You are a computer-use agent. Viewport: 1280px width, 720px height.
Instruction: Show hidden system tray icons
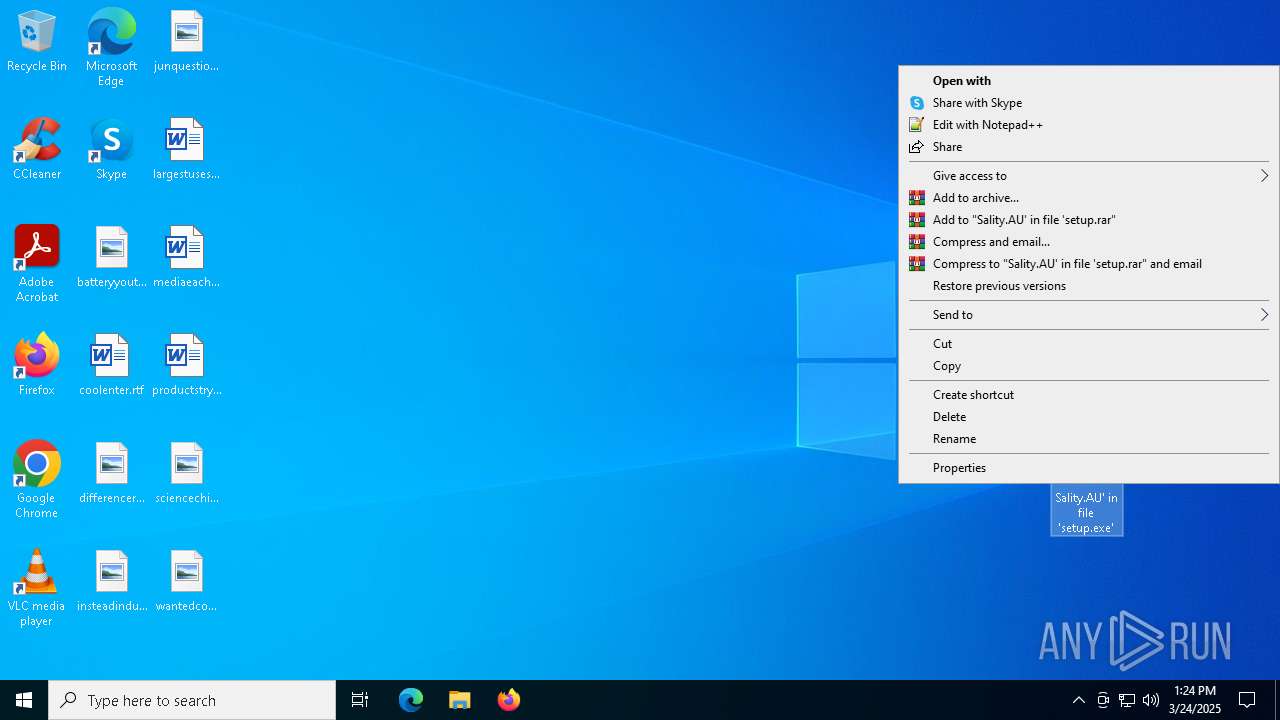[1078, 700]
